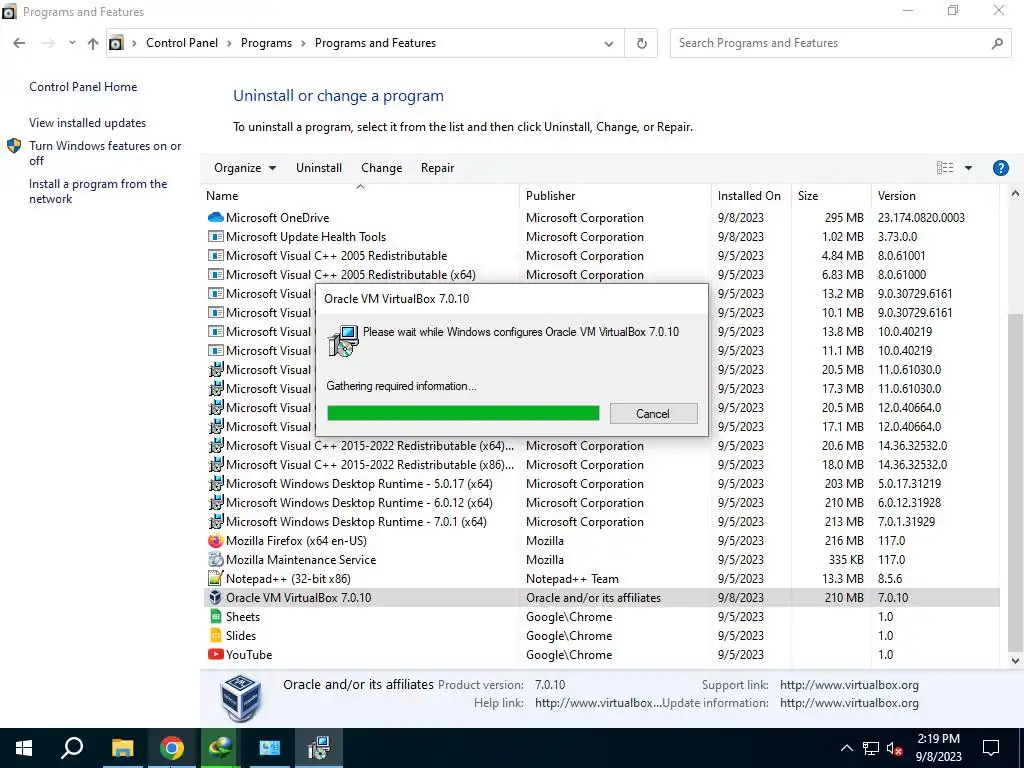Sort by the Name column header
Viewport: 1024px width, 768px height.
tap(222, 196)
